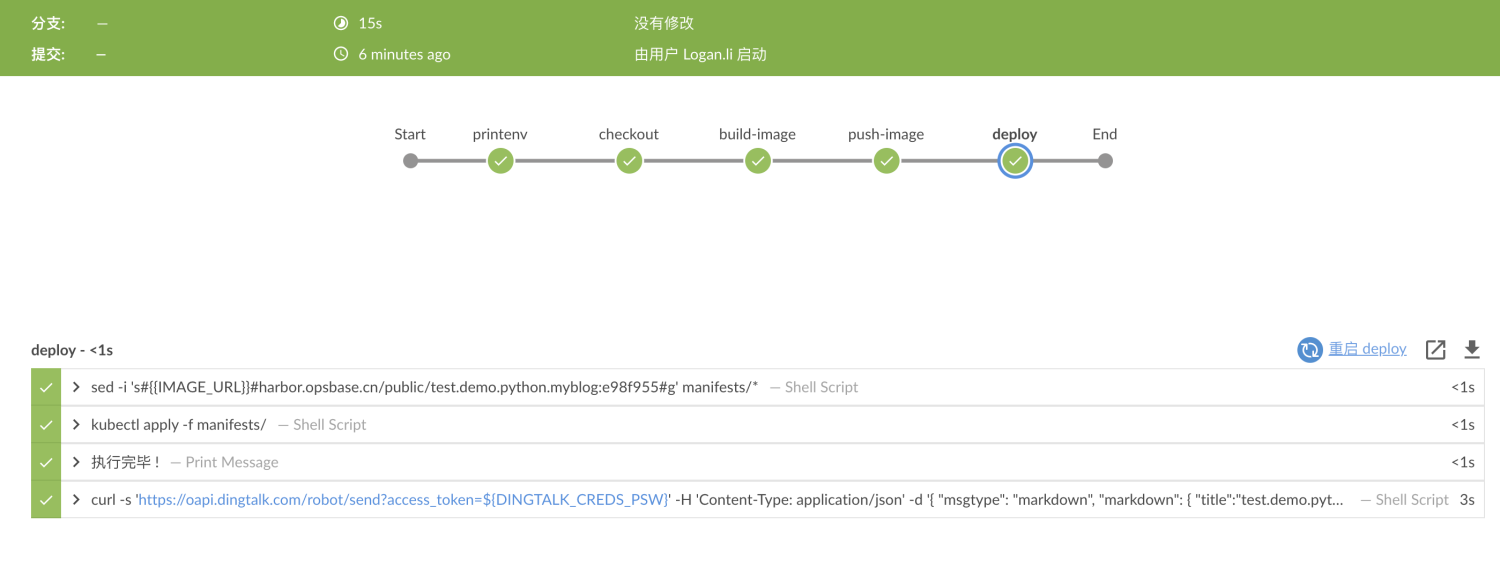Image resolution: width=1500 pixels, height=567 pixels.
Task: Open log in new window icon
Action: point(1435,349)
